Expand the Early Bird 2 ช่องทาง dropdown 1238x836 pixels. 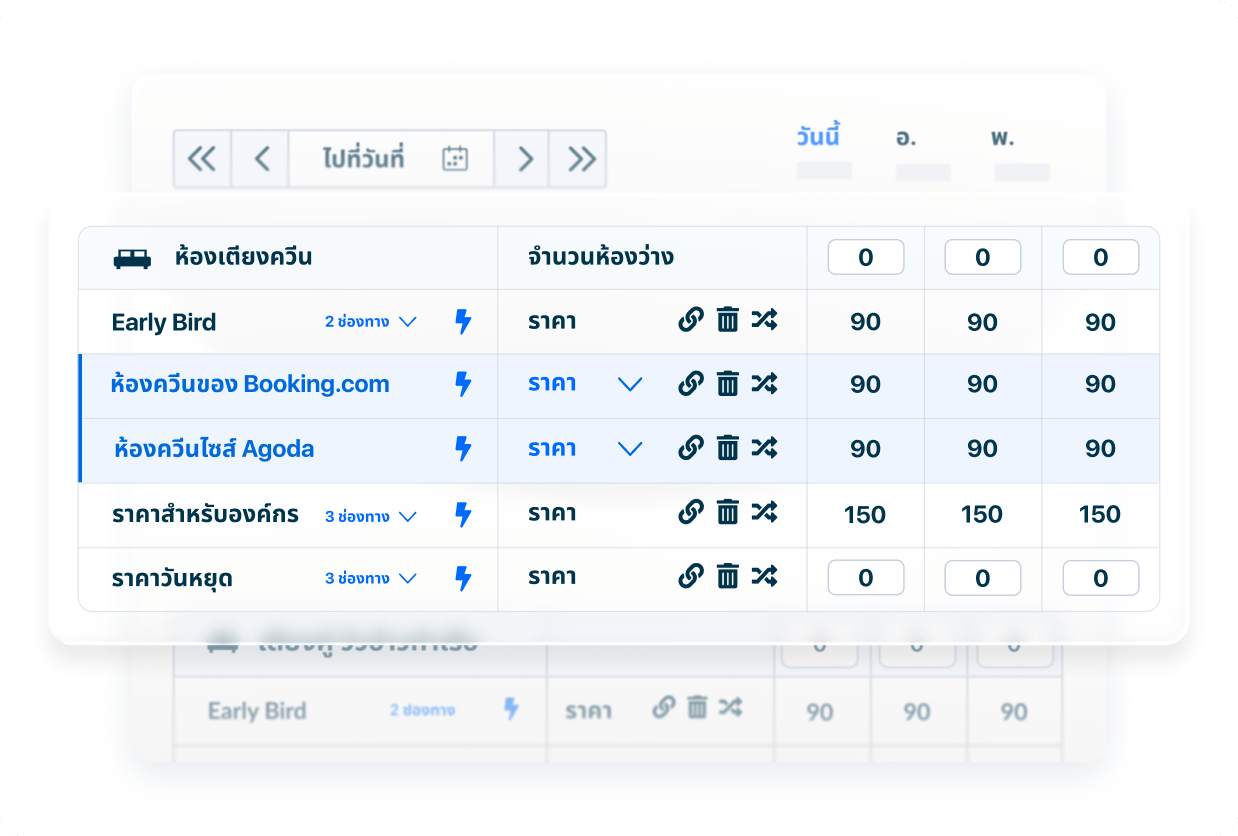click(x=407, y=322)
